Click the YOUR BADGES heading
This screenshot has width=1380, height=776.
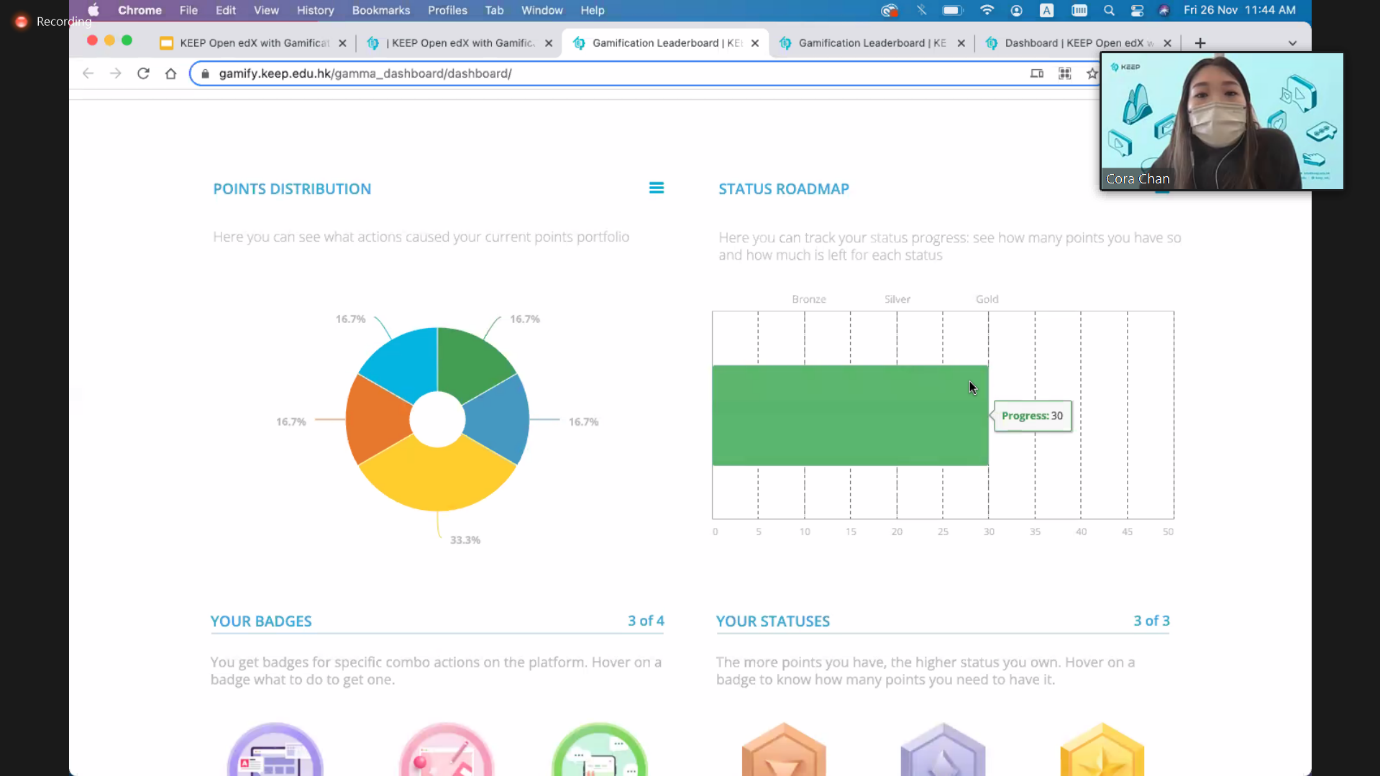click(x=261, y=621)
